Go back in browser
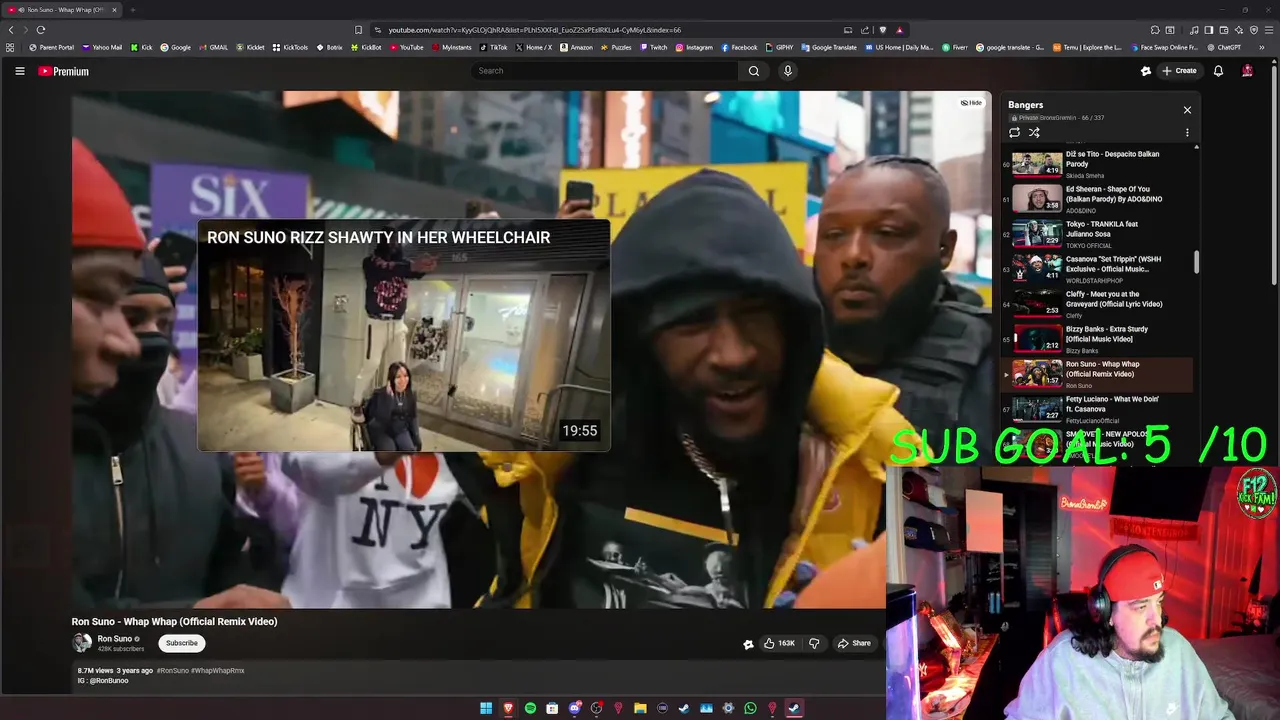 (x=11, y=30)
